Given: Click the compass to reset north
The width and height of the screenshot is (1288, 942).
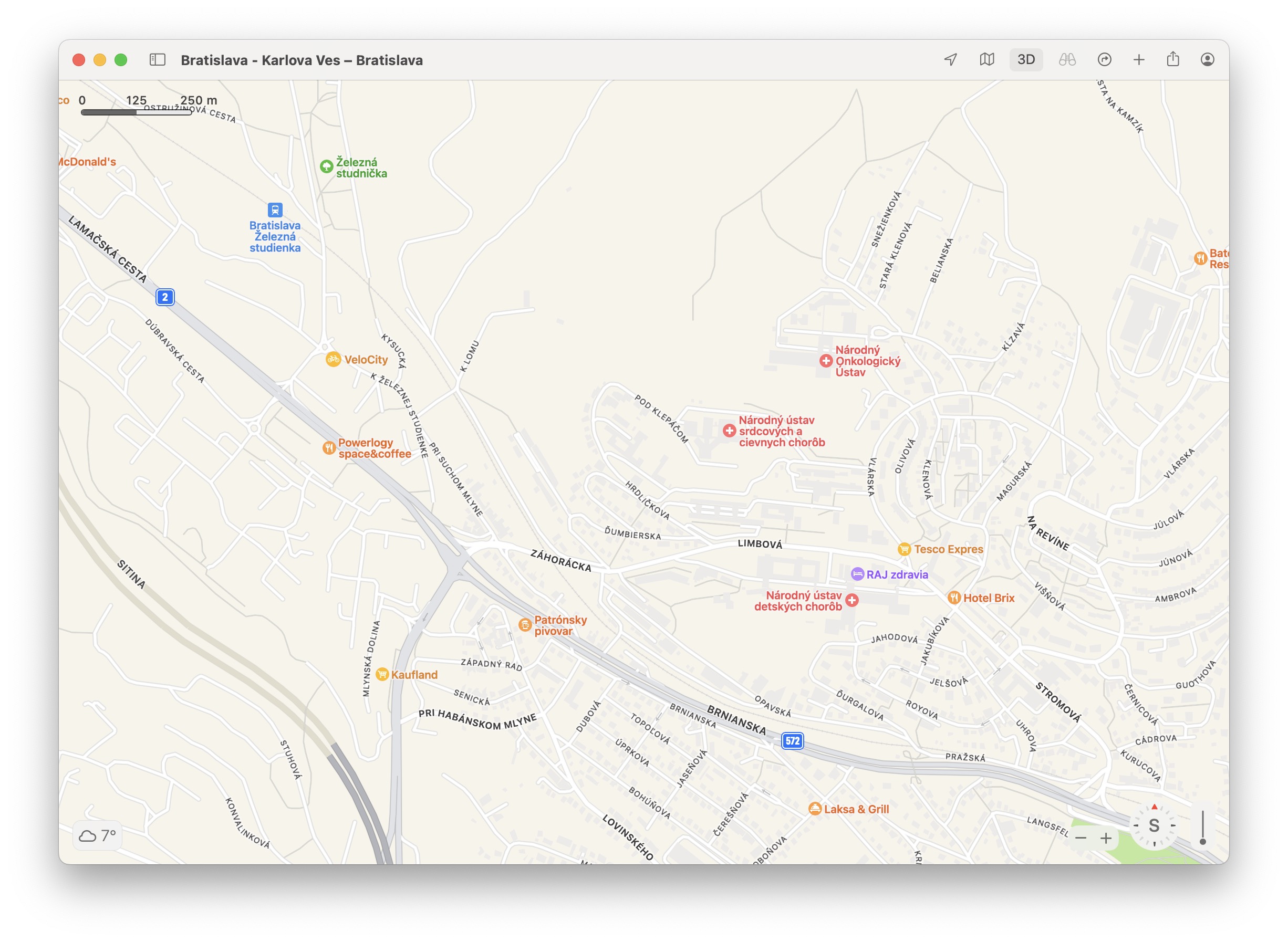Looking at the screenshot, I should [x=1154, y=825].
